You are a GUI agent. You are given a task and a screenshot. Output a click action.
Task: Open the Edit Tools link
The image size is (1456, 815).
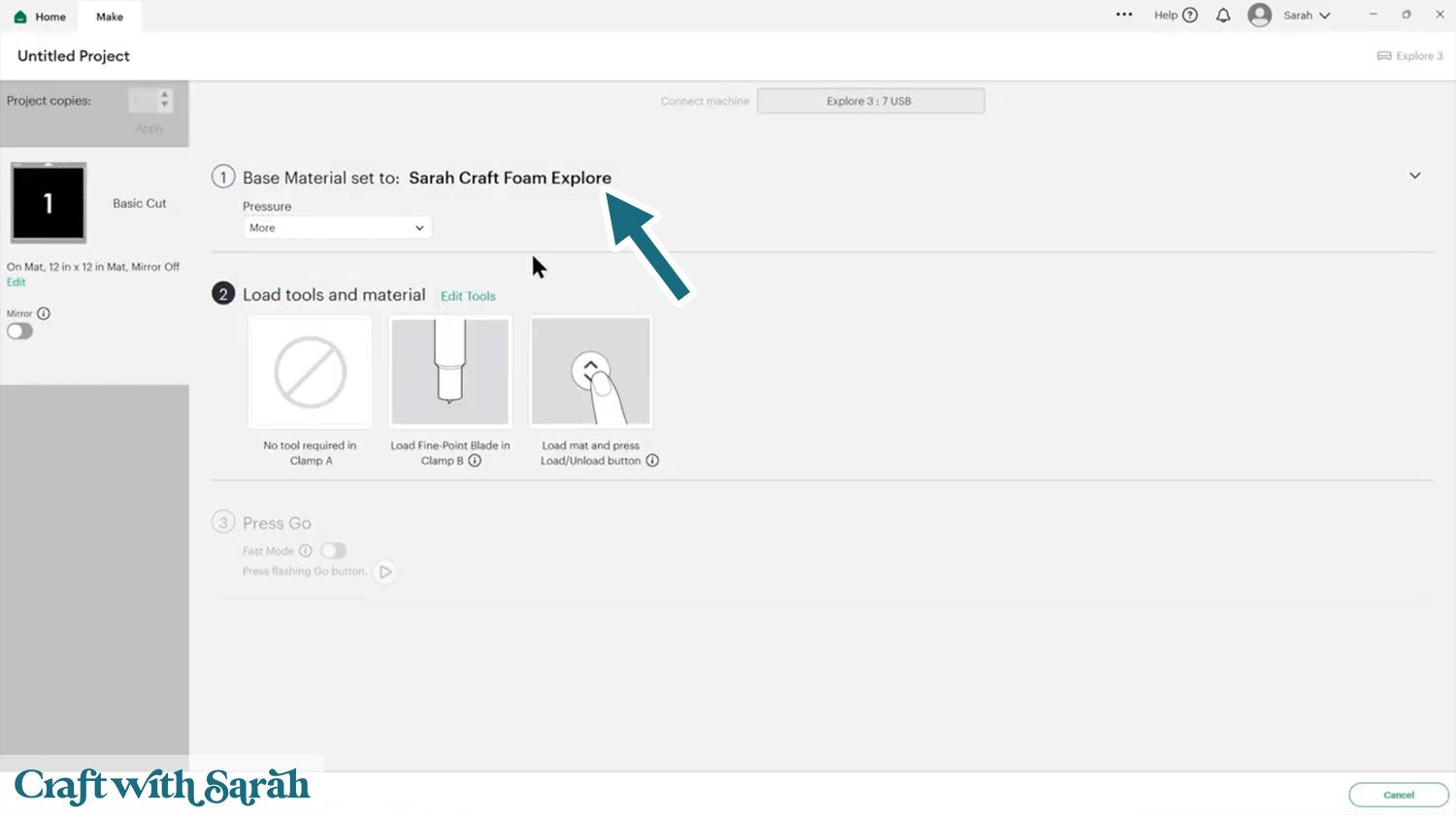pyautogui.click(x=468, y=296)
